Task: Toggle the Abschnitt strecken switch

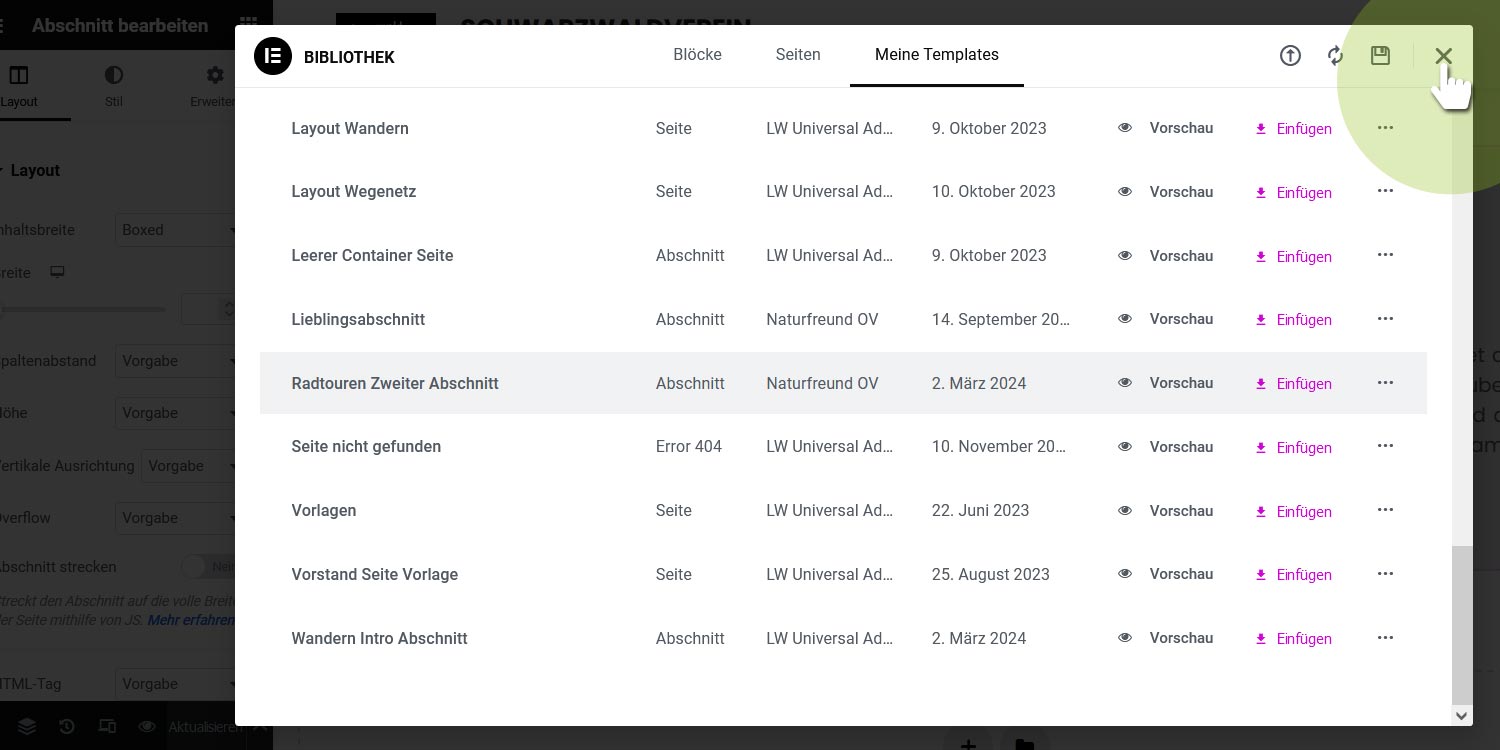Action: tap(207, 567)
